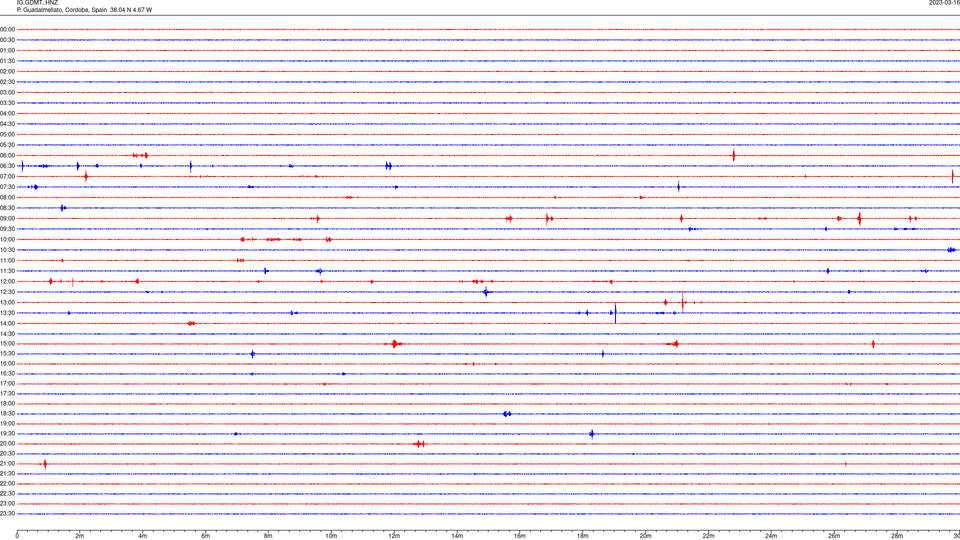Pick the 13:30 row label
This screenshot has width=960, height=540.
[7, 313]
